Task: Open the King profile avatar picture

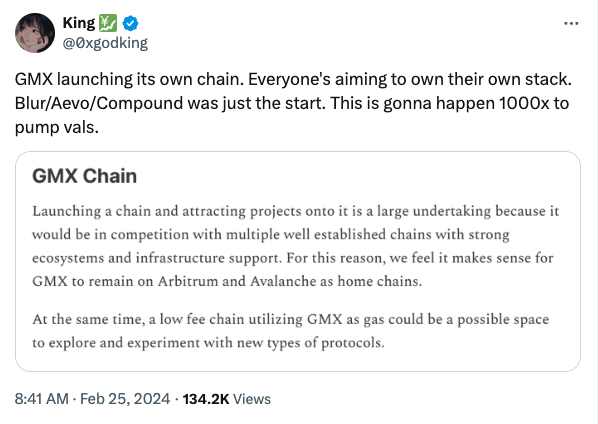Action: tap(35, 33)
